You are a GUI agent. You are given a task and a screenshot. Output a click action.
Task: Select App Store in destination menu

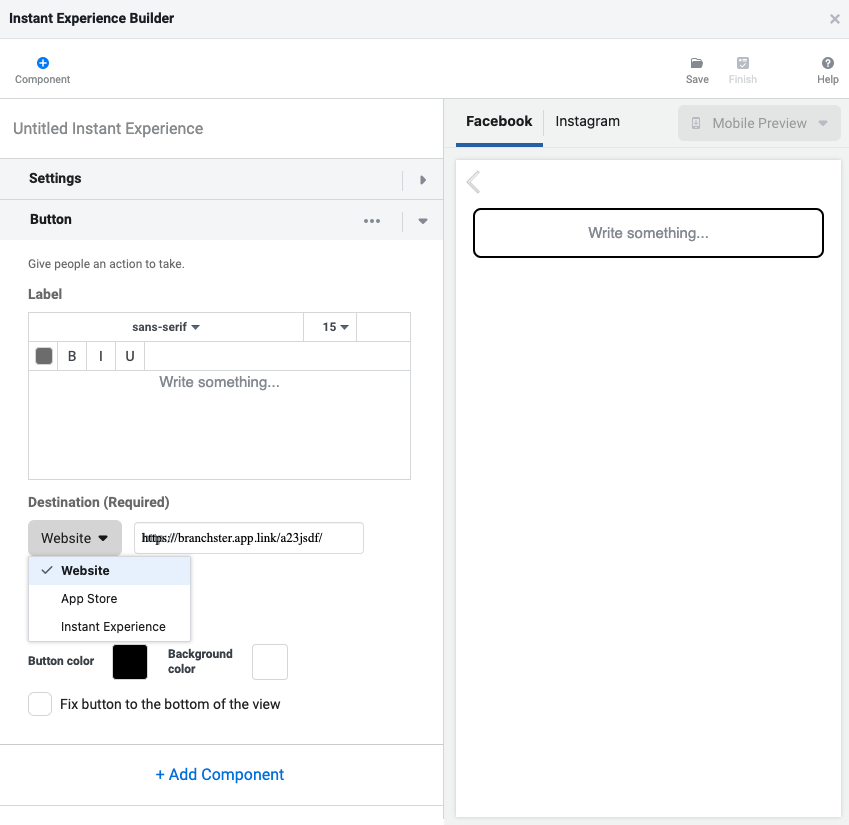click(109, 599)
